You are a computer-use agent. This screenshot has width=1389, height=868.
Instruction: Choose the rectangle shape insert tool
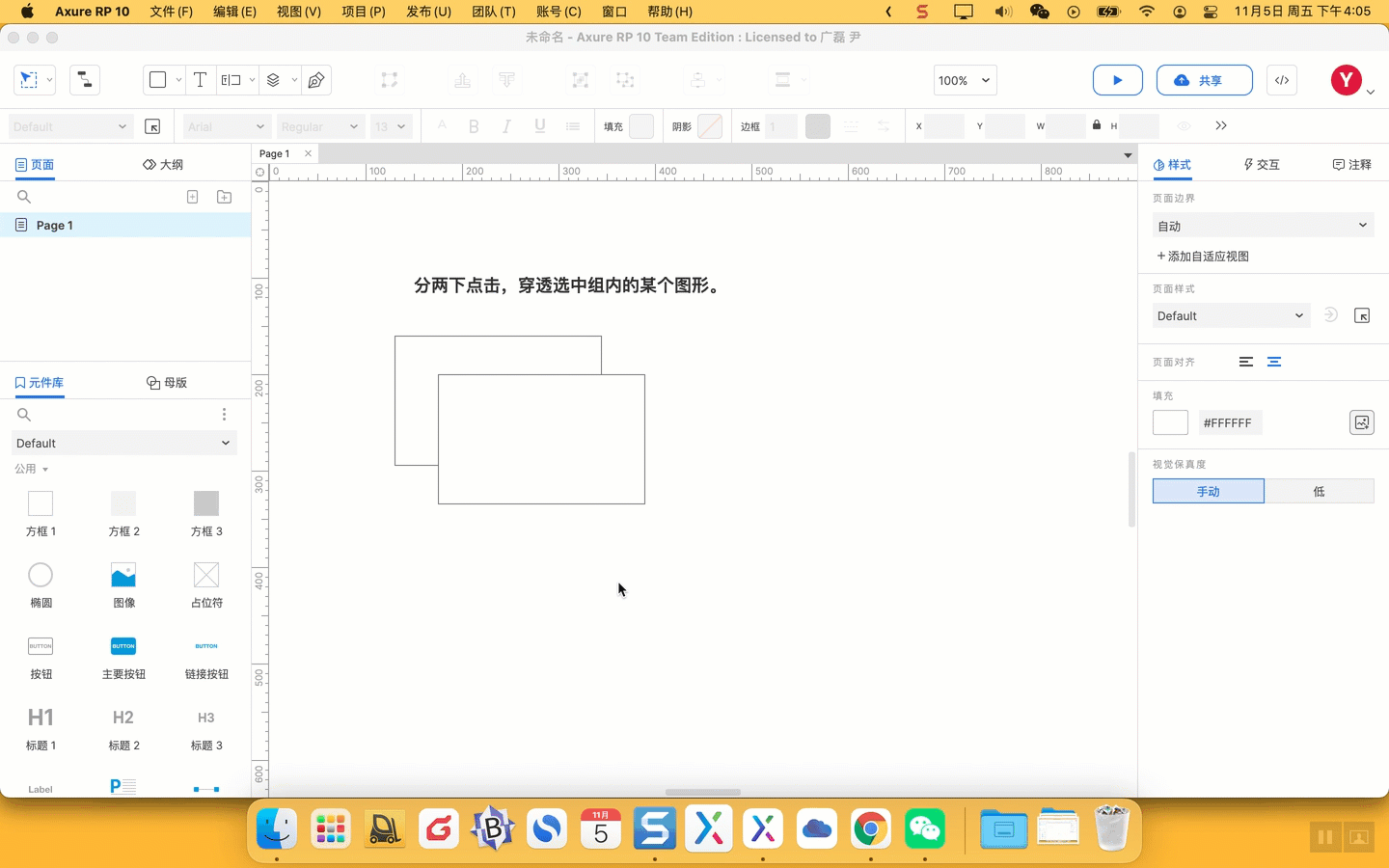(158, 80)
